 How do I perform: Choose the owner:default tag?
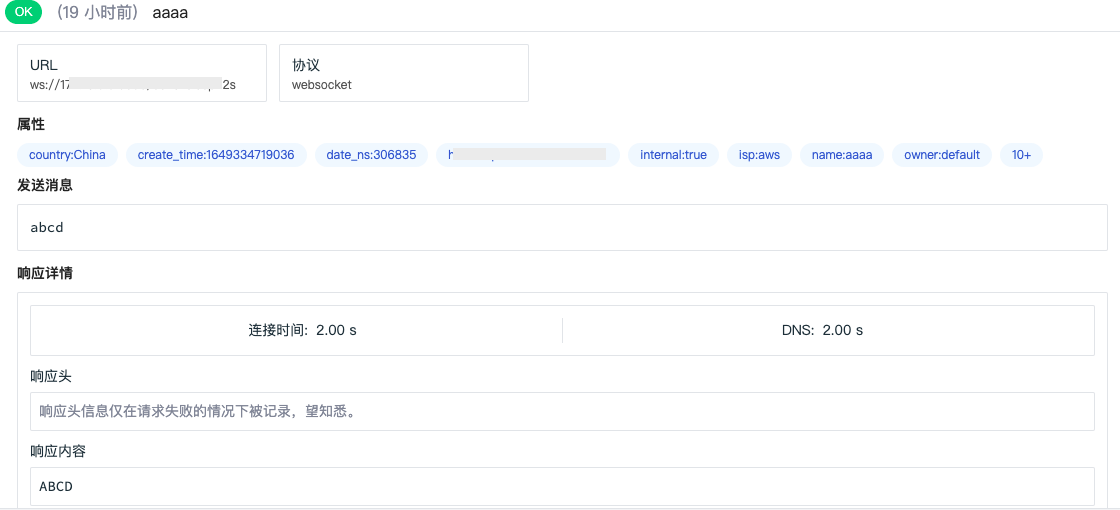(942, 155)
